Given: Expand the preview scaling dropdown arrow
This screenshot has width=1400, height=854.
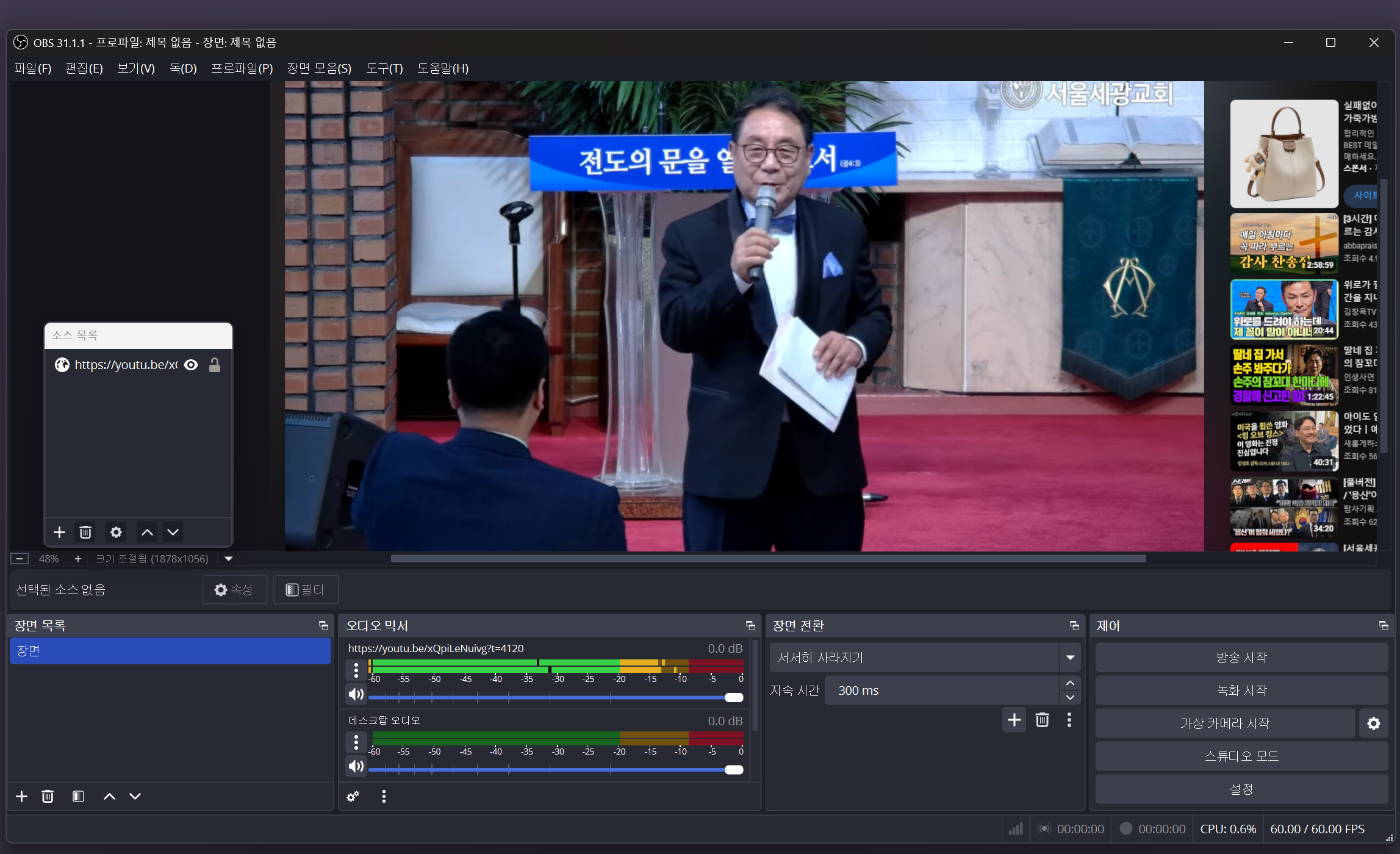Looking at the screenshot, I should pyautogui.click(x=229, y=559).
